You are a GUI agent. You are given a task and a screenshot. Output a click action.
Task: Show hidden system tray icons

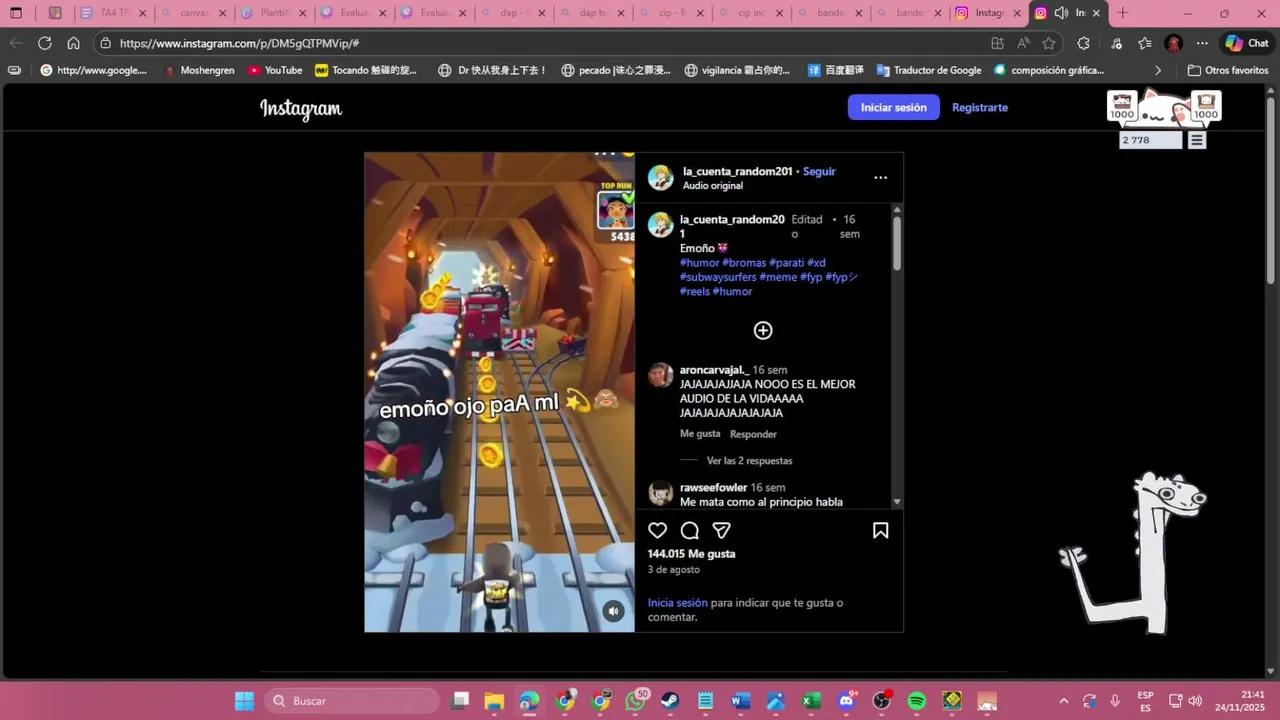(x=1063, y=701)
